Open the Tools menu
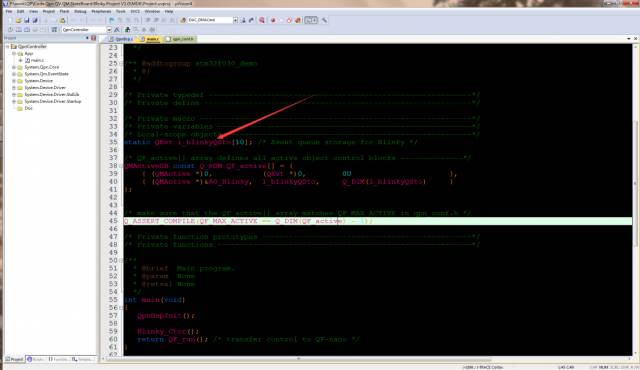Viewport: 640px width, 370px height. [121, 11]
